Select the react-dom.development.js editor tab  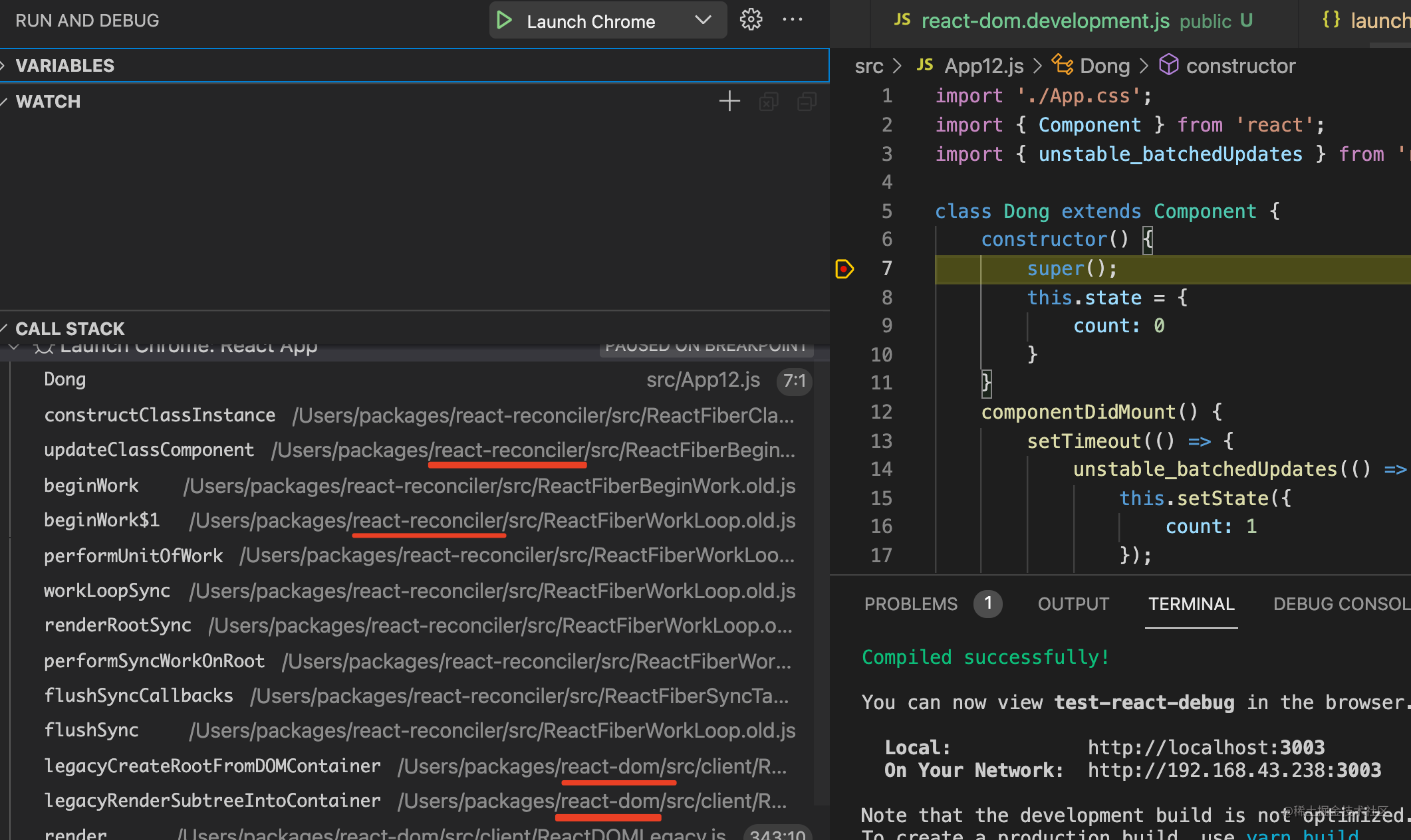[1045, 21]
